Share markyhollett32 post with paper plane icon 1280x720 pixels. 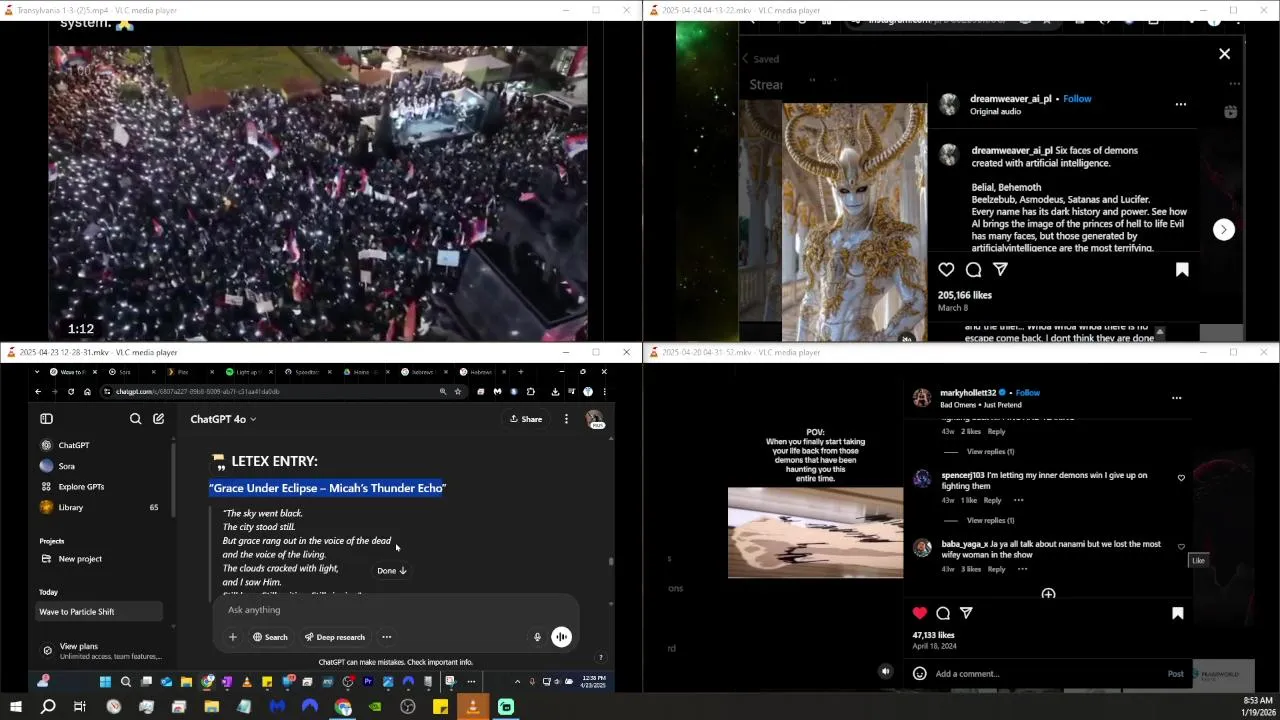[x=966, y=613]
